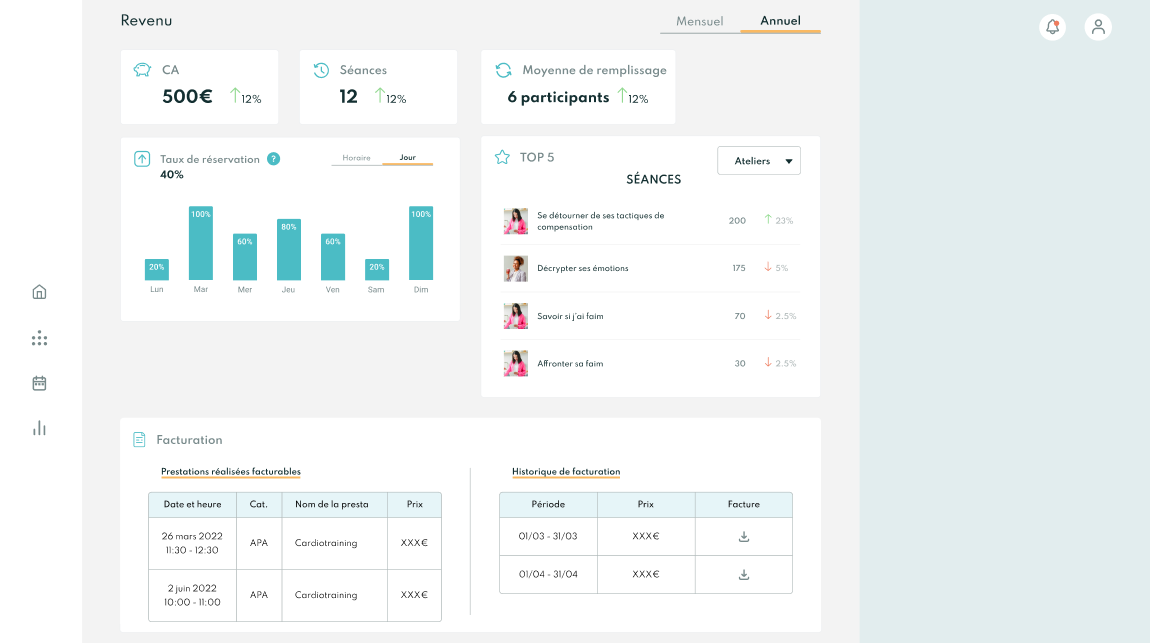1150x643 pixels.
Task: Toggle the chart to Horaire view
Action: 356,158
